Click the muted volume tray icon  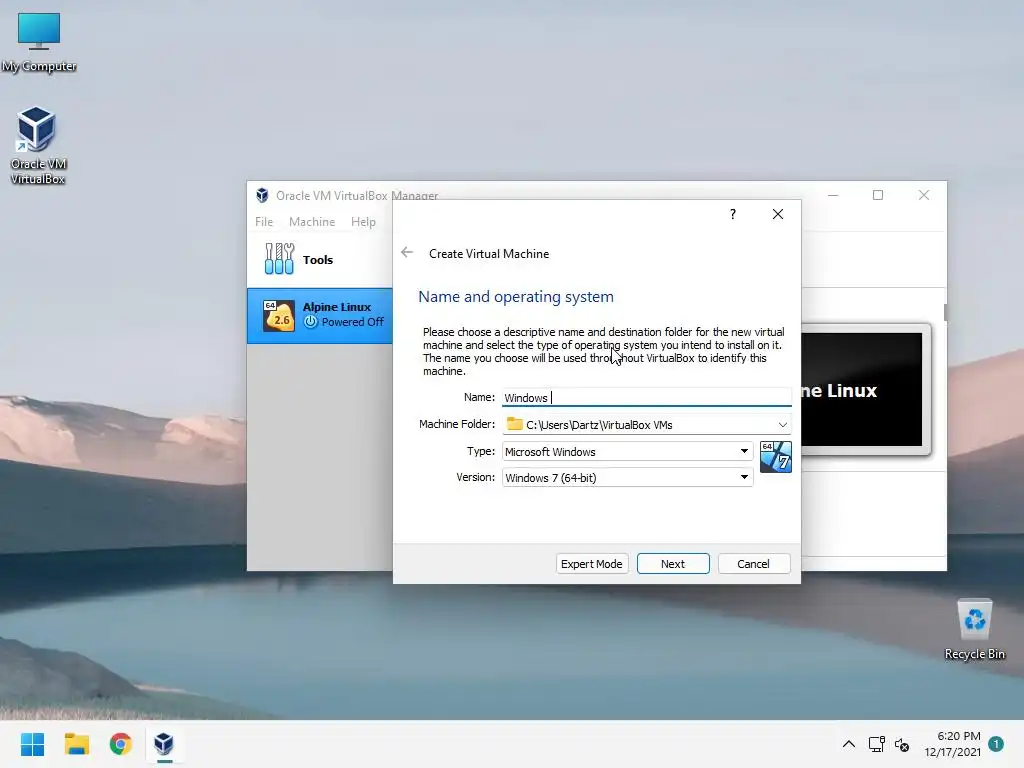(x=902, y=744)
